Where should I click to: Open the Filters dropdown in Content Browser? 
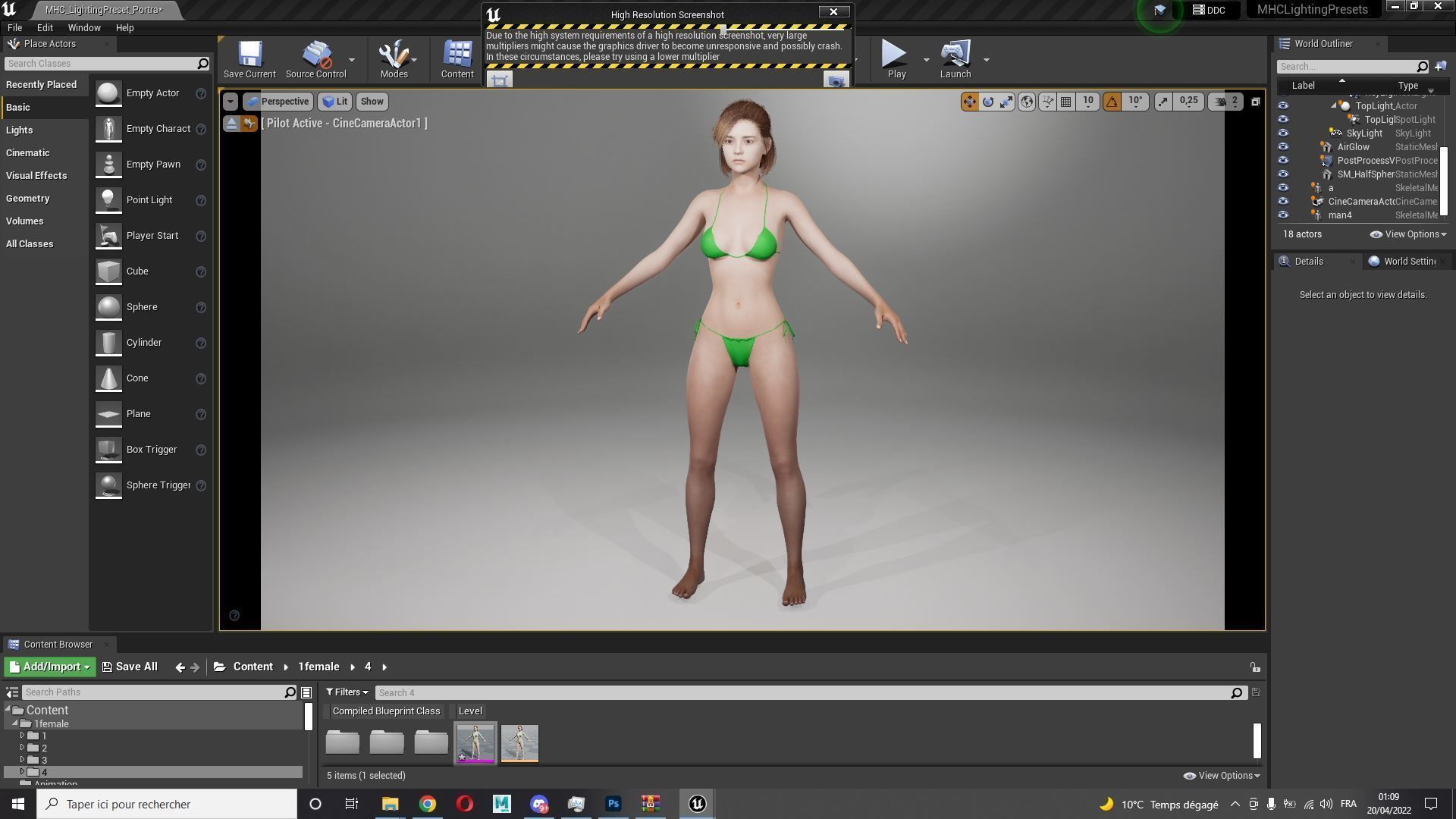(347, 692)
